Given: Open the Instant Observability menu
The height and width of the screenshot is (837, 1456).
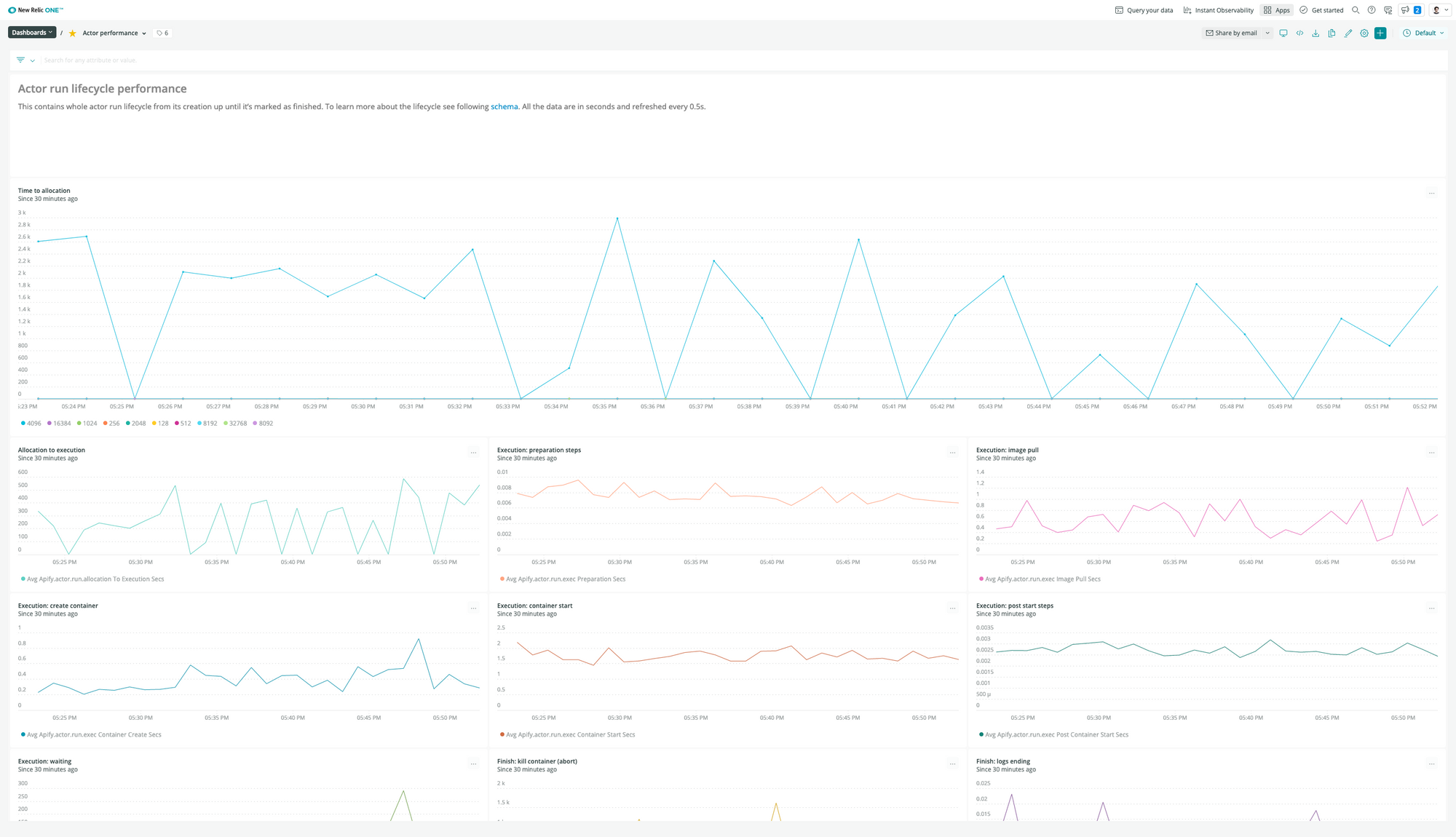Looking at the screenshot, I should click(x=1218, y=9).
